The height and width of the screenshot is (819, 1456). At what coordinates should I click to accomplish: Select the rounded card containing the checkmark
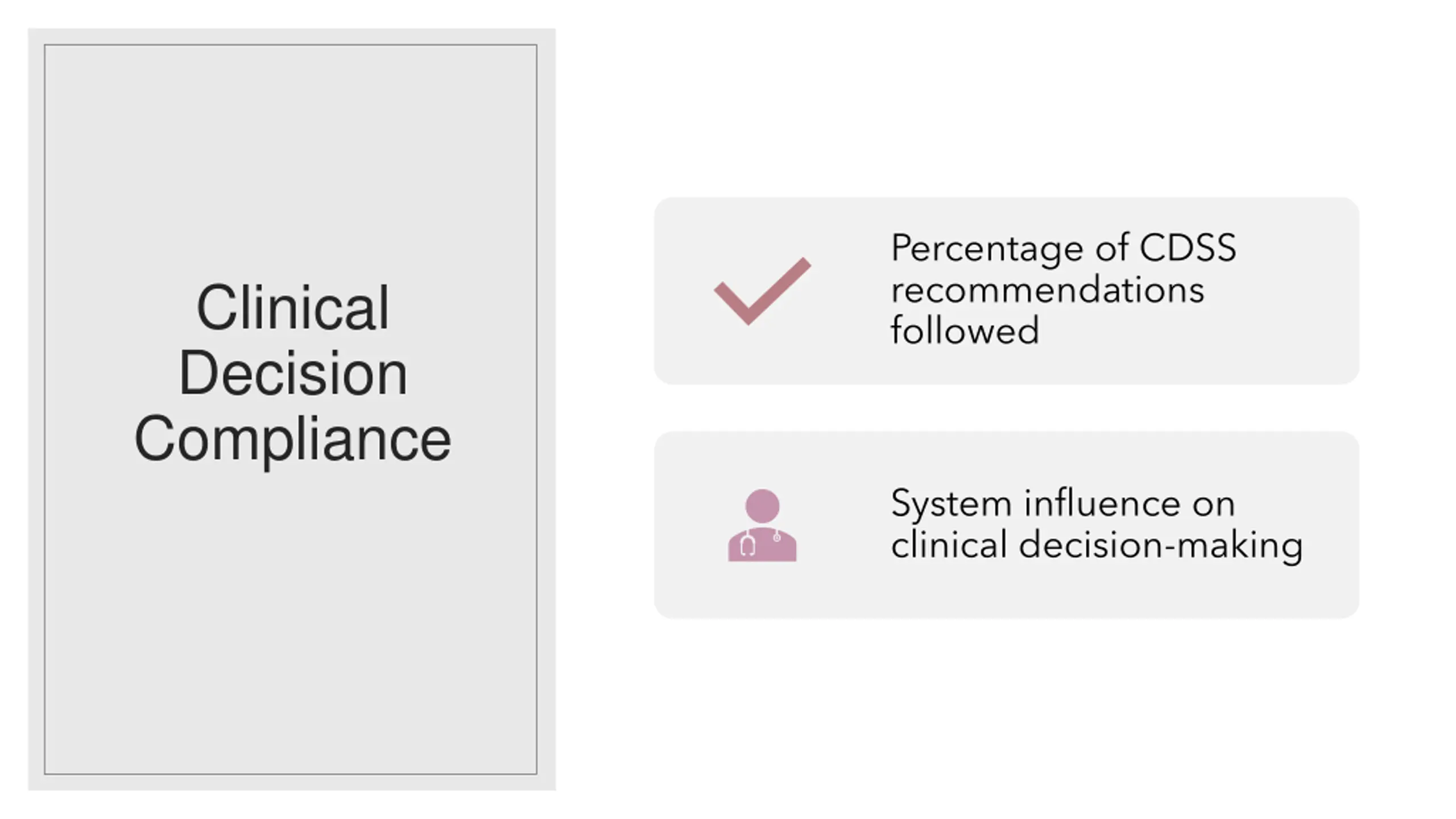[x=1006, y=291]
